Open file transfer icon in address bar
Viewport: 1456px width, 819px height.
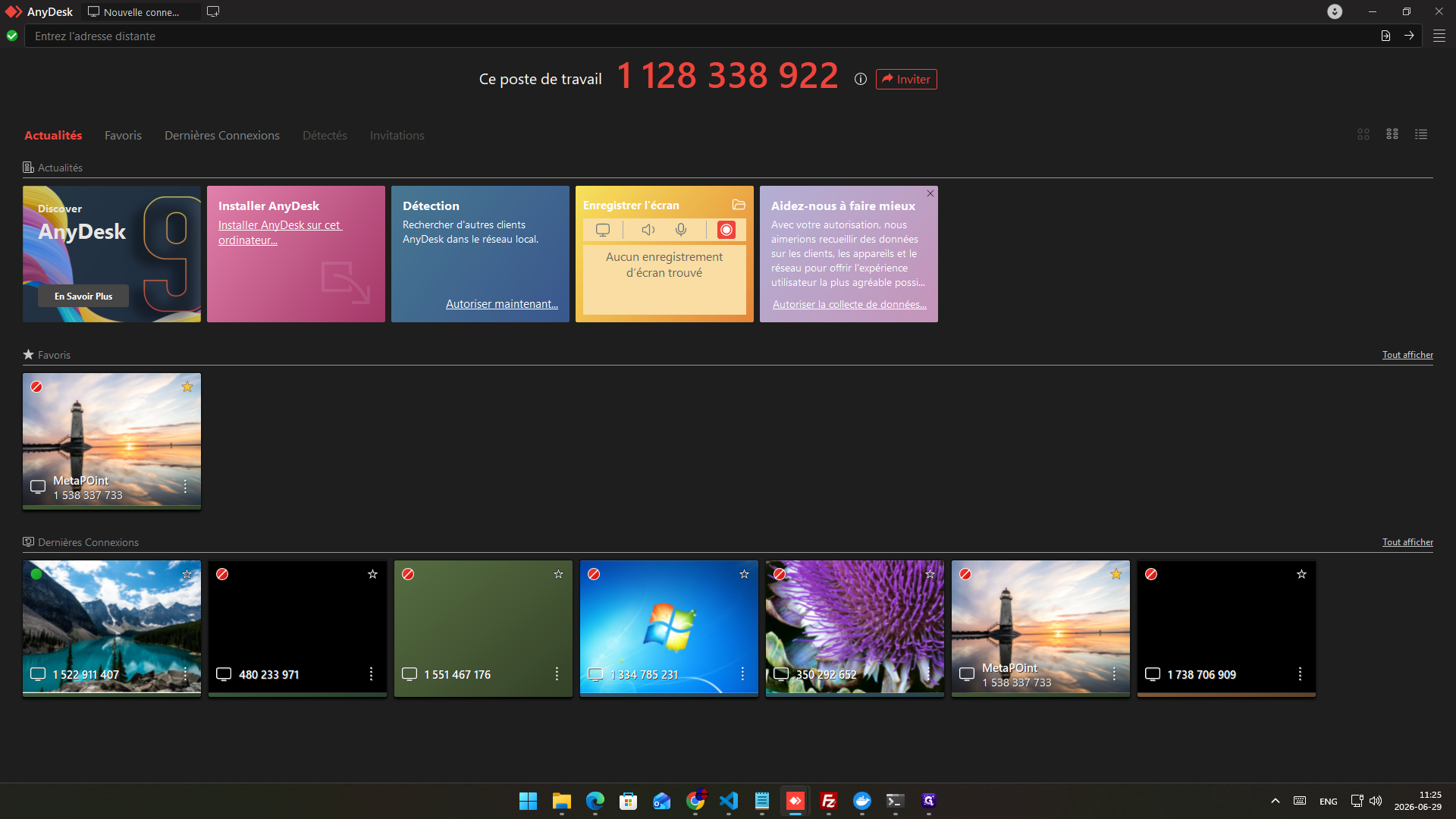tap(1385, 36)
